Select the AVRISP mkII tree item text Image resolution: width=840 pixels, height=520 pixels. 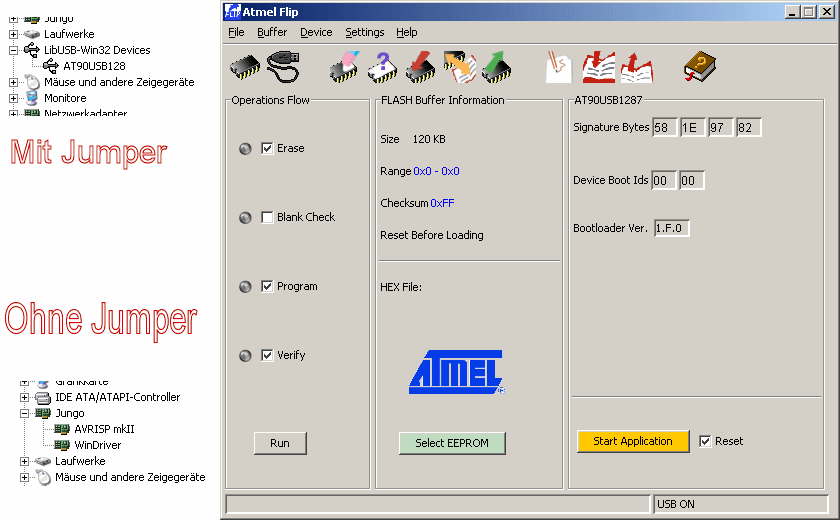tap(104, 429)
